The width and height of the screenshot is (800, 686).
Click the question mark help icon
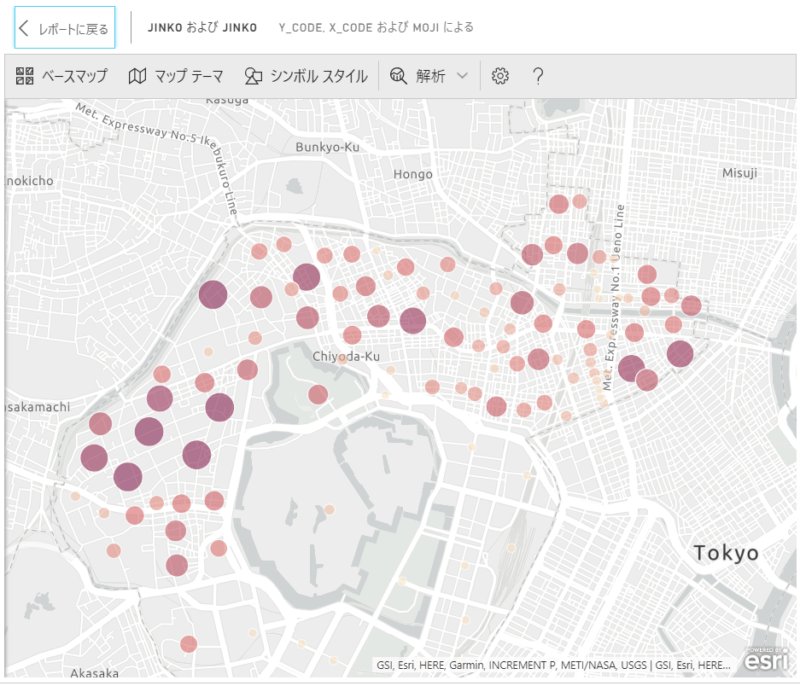(x=538, y=76)
